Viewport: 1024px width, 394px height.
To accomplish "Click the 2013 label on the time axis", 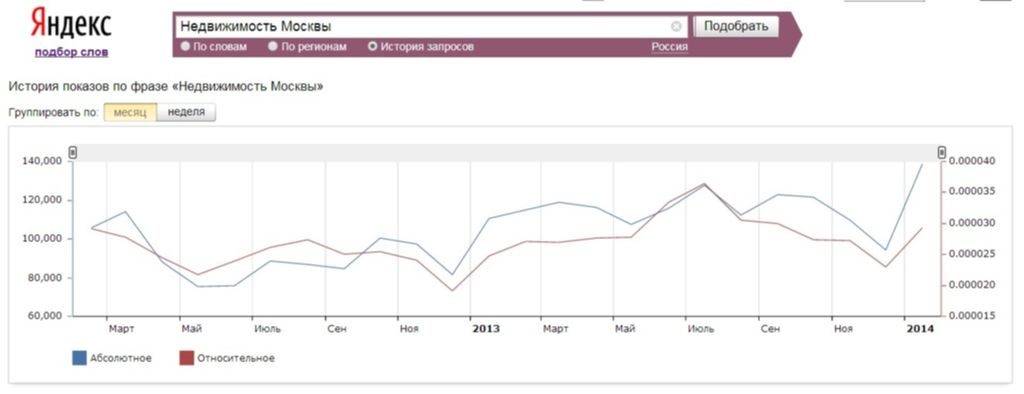I will point(486,329).
